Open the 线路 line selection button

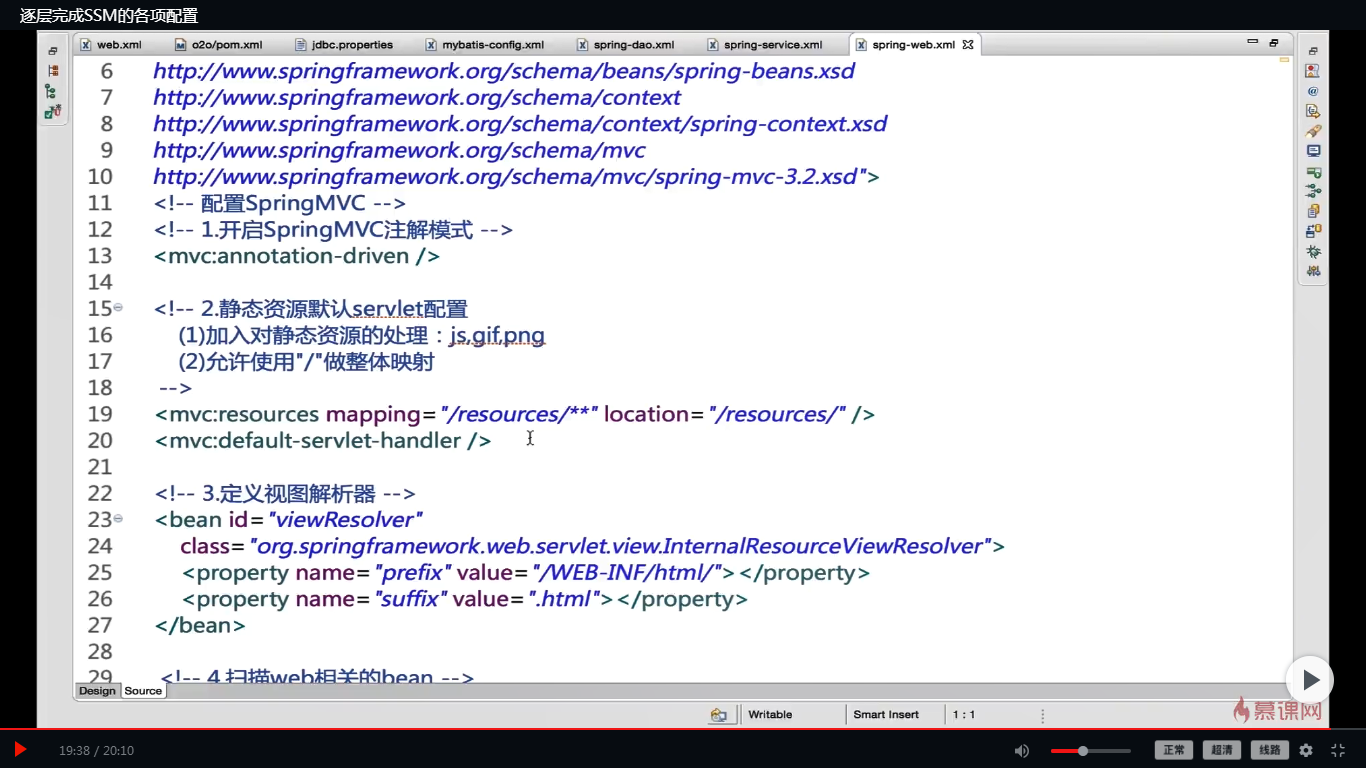coord(1269,750)
